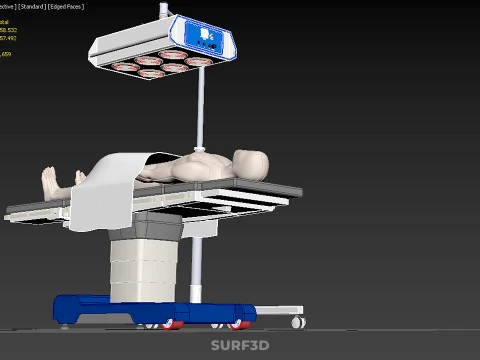Select the patient mannequin's head

pos(250,165)
